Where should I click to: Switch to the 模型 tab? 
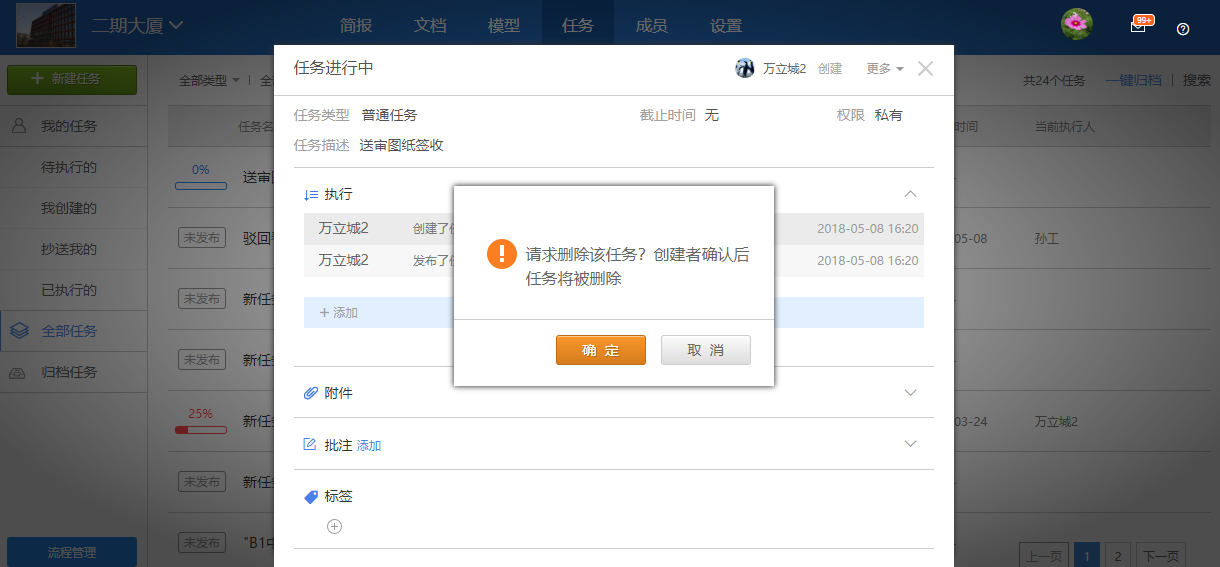504,26
